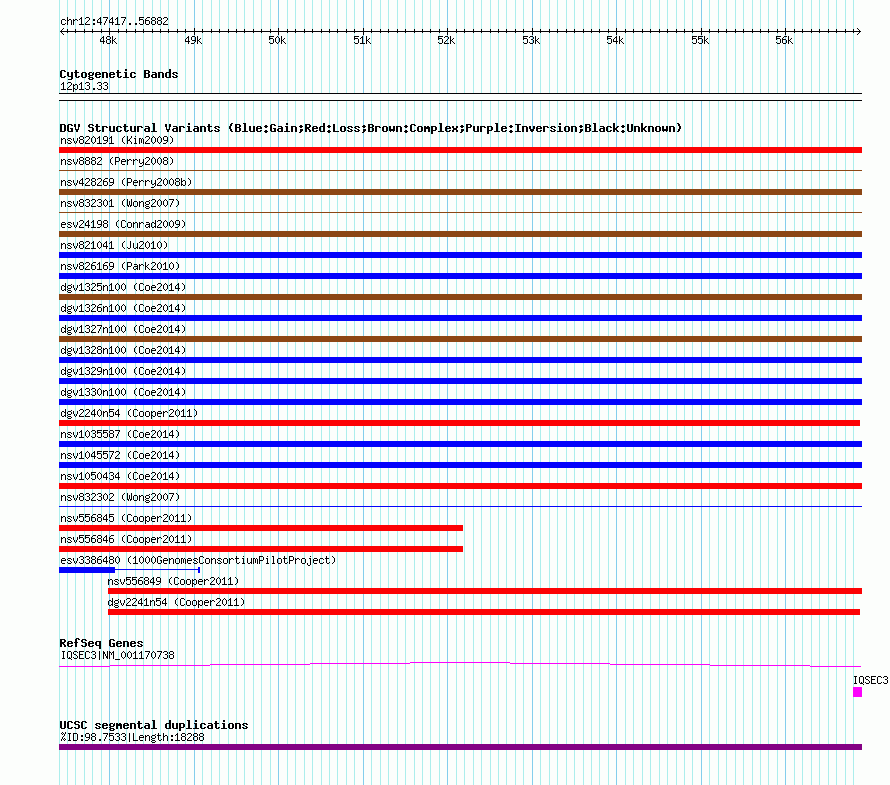
Task: Select dgv1325n100 (Coe2014) variant label
Action: [x=123, y=287]
